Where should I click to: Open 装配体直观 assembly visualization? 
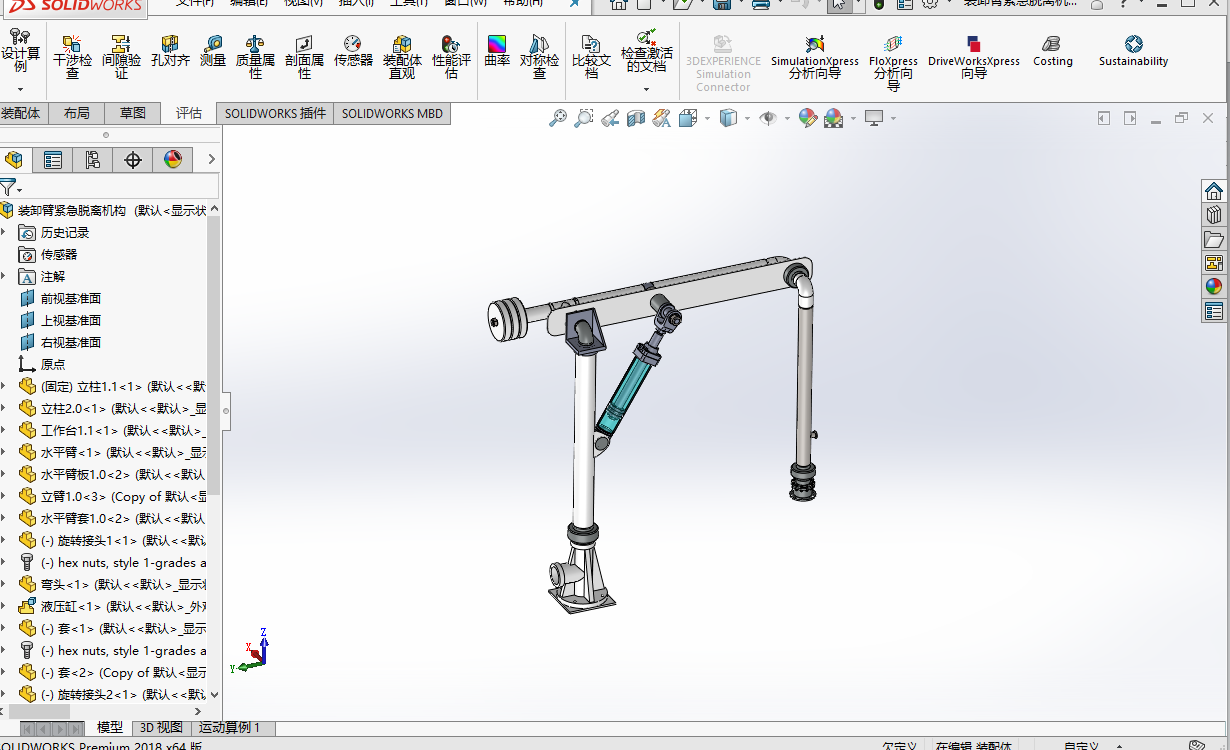pos(402,58)
